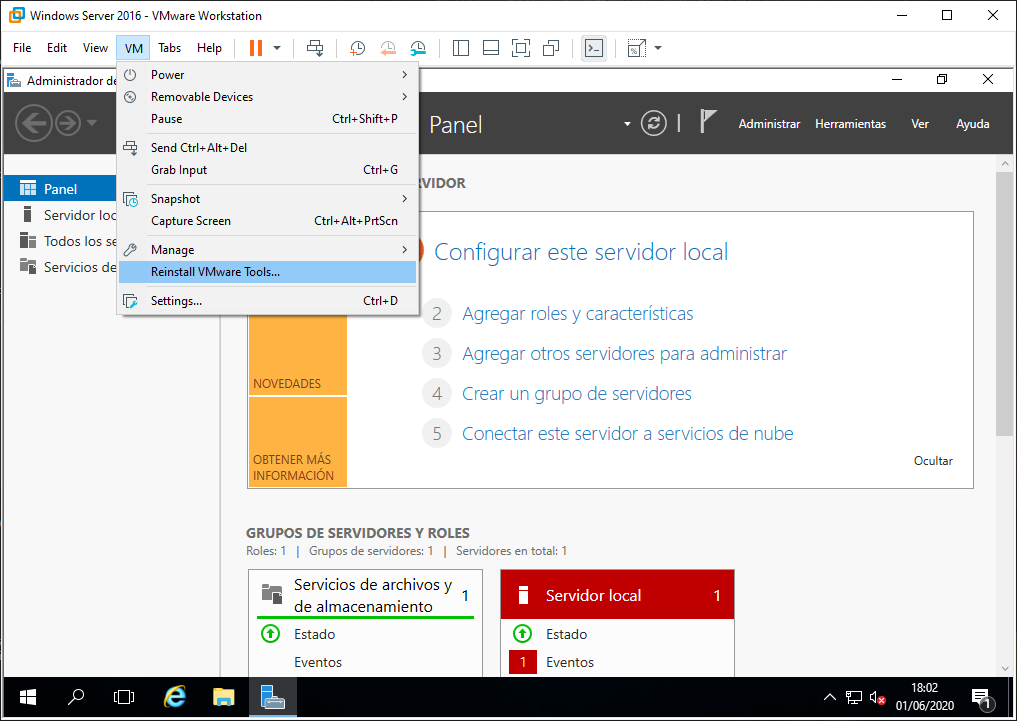The height and width of the screenshot is (721, 1017).
Task: Hide the welcome tile via Ocultar
Action: (932, 461)
